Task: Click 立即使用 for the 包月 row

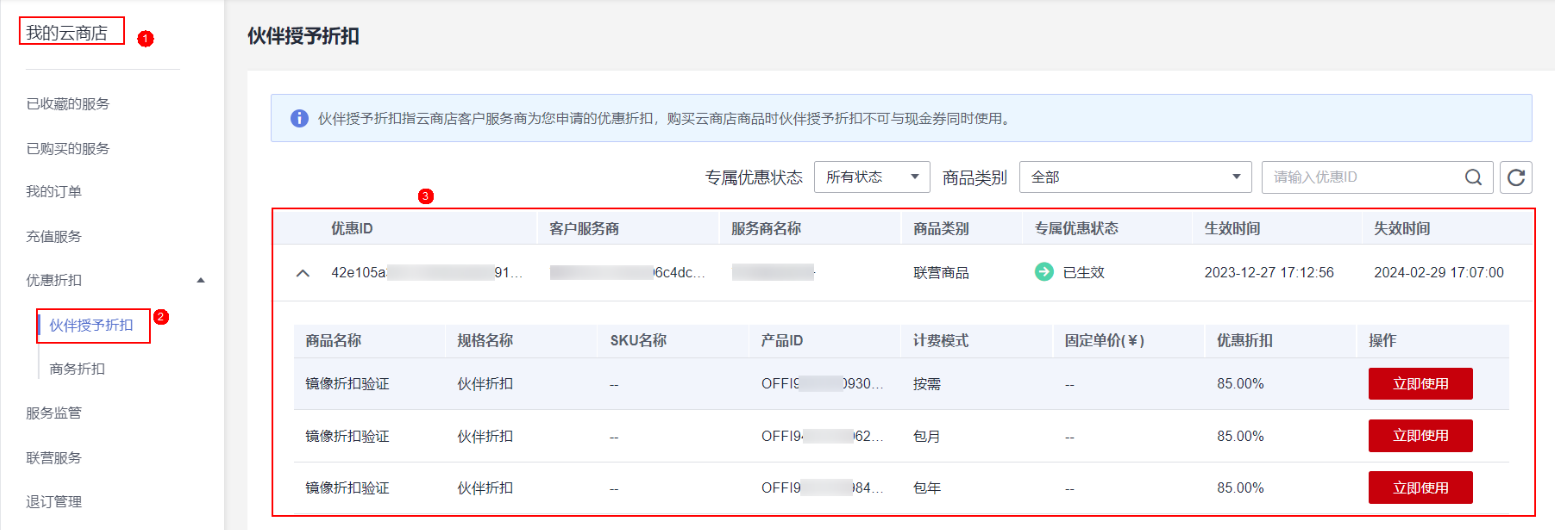Action: click(x=1420, y=435)
